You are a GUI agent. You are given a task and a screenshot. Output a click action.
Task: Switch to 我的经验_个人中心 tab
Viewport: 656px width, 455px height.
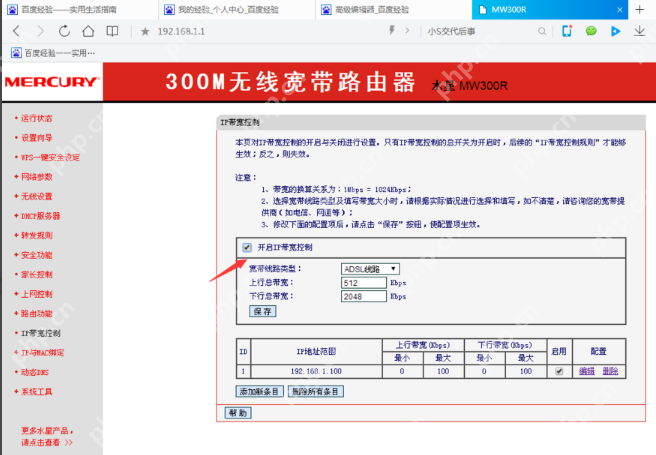[x=237, y=10]
